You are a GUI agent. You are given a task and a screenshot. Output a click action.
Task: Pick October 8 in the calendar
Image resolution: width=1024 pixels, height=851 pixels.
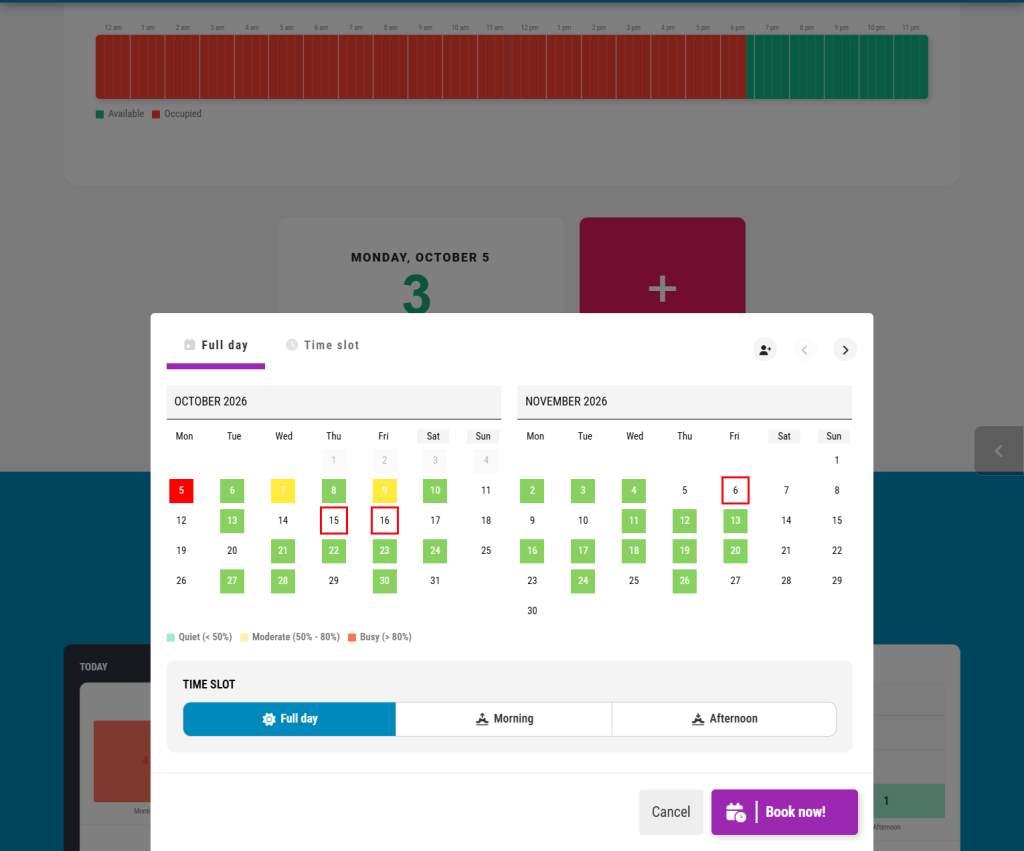pyautogui.click(x=334, y=490)
